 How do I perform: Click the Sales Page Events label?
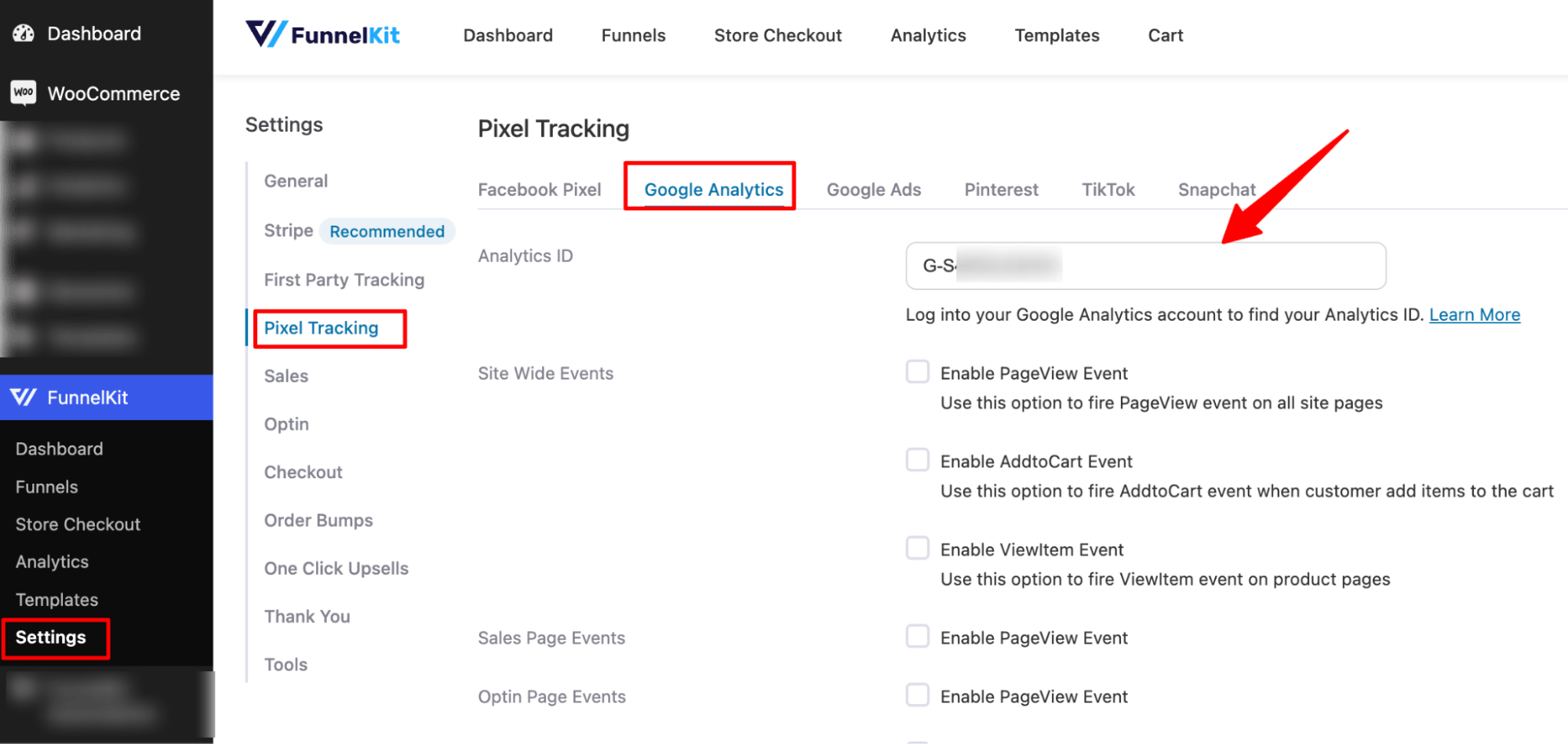click(x=551, y=638)
